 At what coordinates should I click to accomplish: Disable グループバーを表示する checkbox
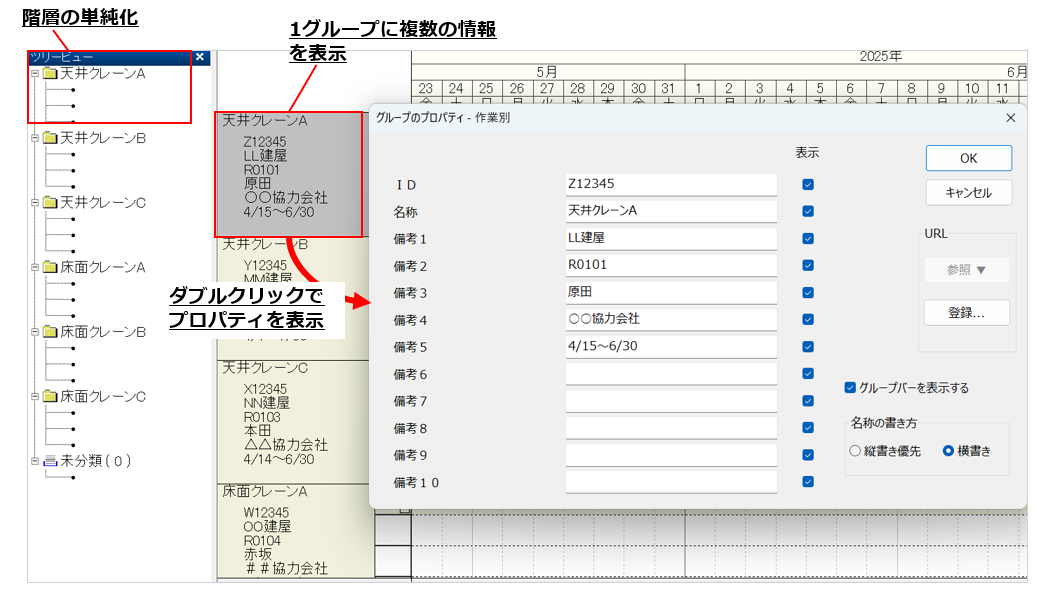850,387
